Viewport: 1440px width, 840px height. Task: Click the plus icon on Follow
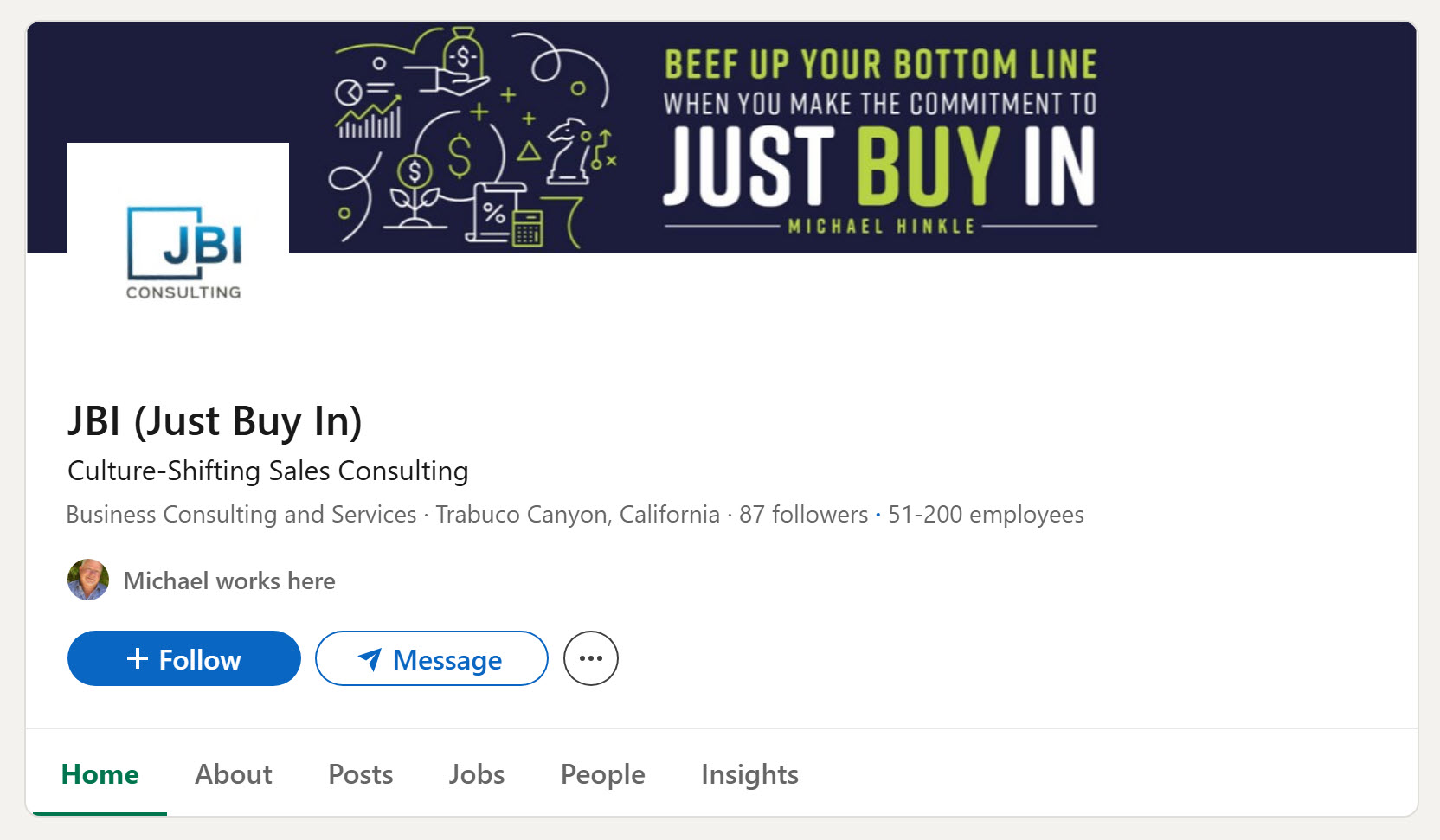pyautogui.click(x=138, y=659)
